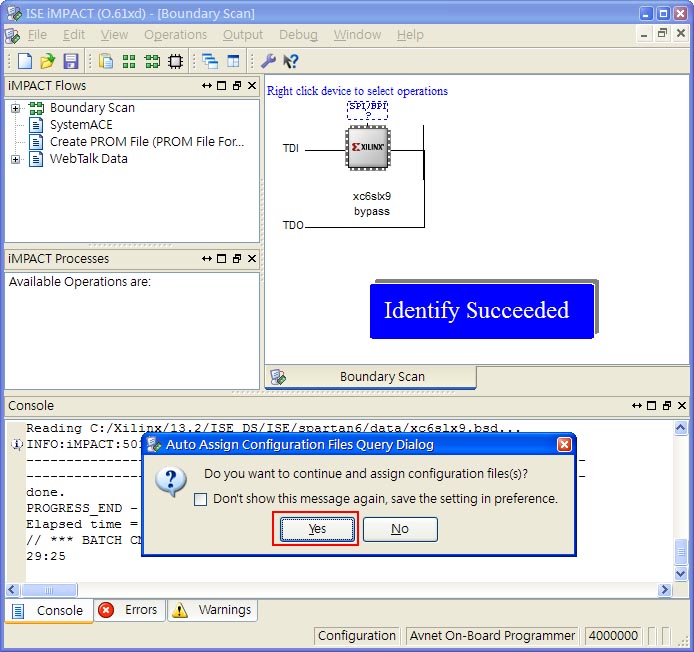Click the New project toolbar icon
The image size is (694, 652).
(x=25, y=61)
